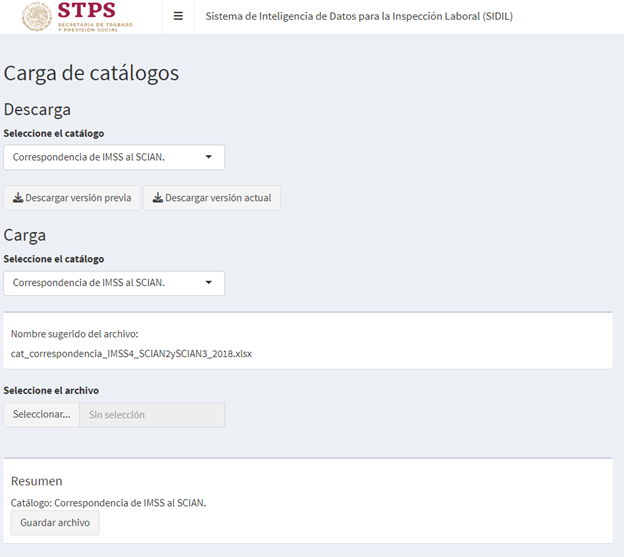The width and height of the screenshot is (624, 557).
Task: Save with the "Guardar archivo" button
Action: (55, 523)
